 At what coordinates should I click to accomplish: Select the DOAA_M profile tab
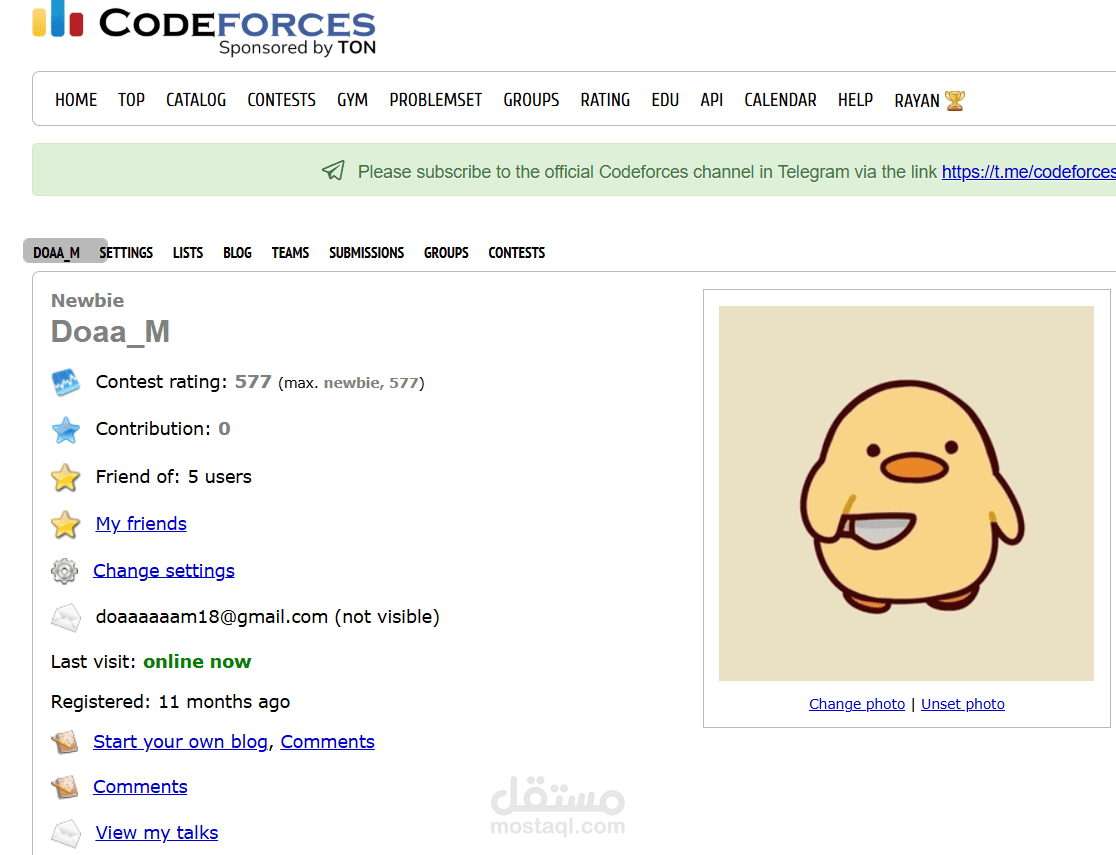point(57,253)
